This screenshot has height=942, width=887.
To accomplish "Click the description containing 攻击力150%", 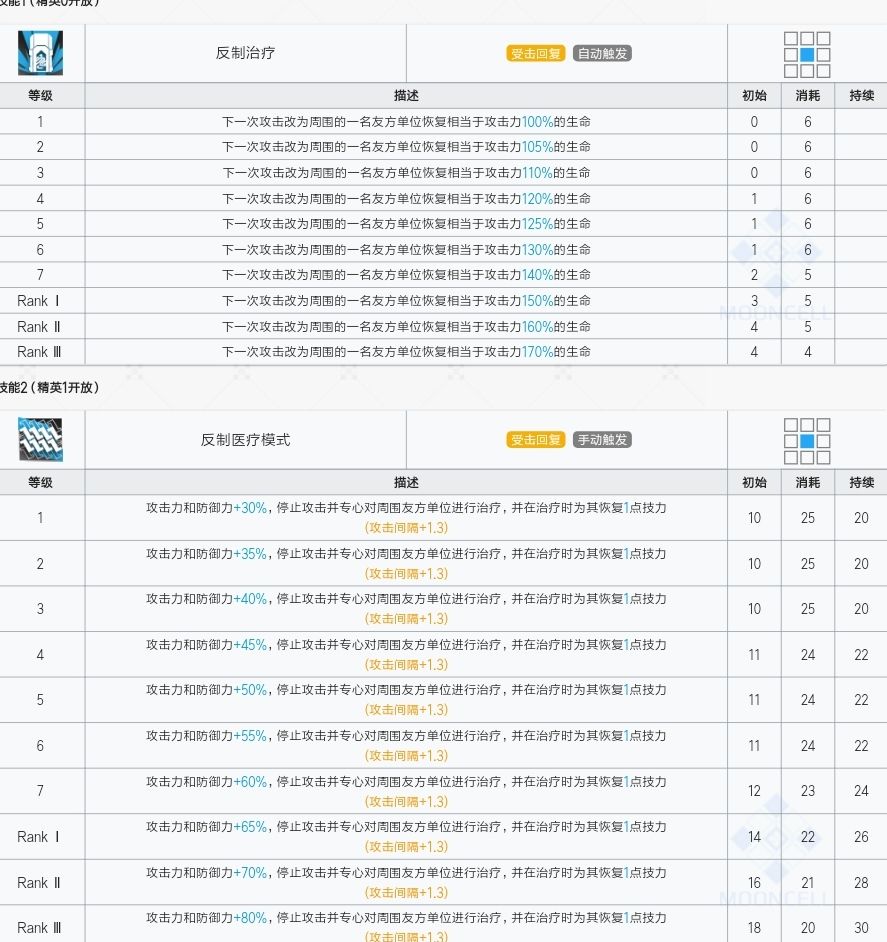I will pos(406,301).
